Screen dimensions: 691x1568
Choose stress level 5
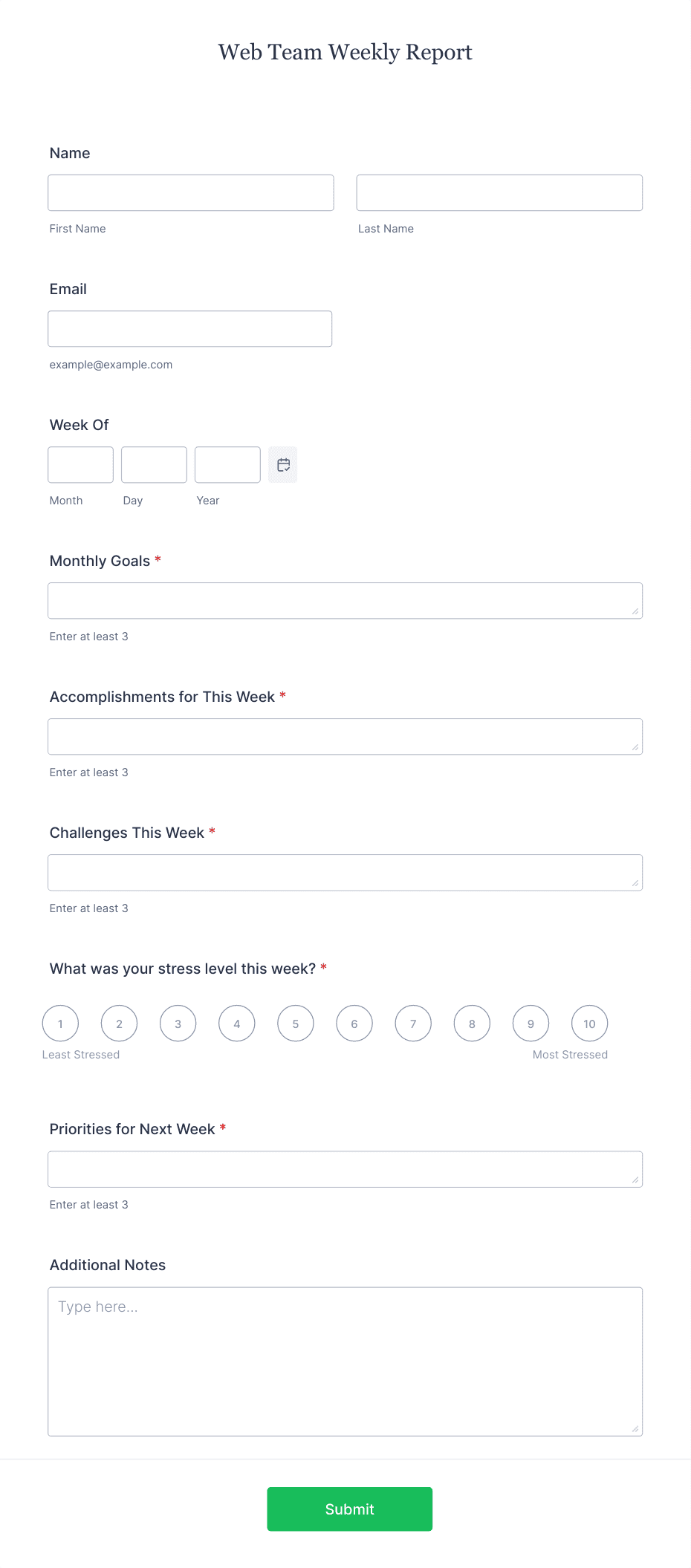pos(296,1024)
